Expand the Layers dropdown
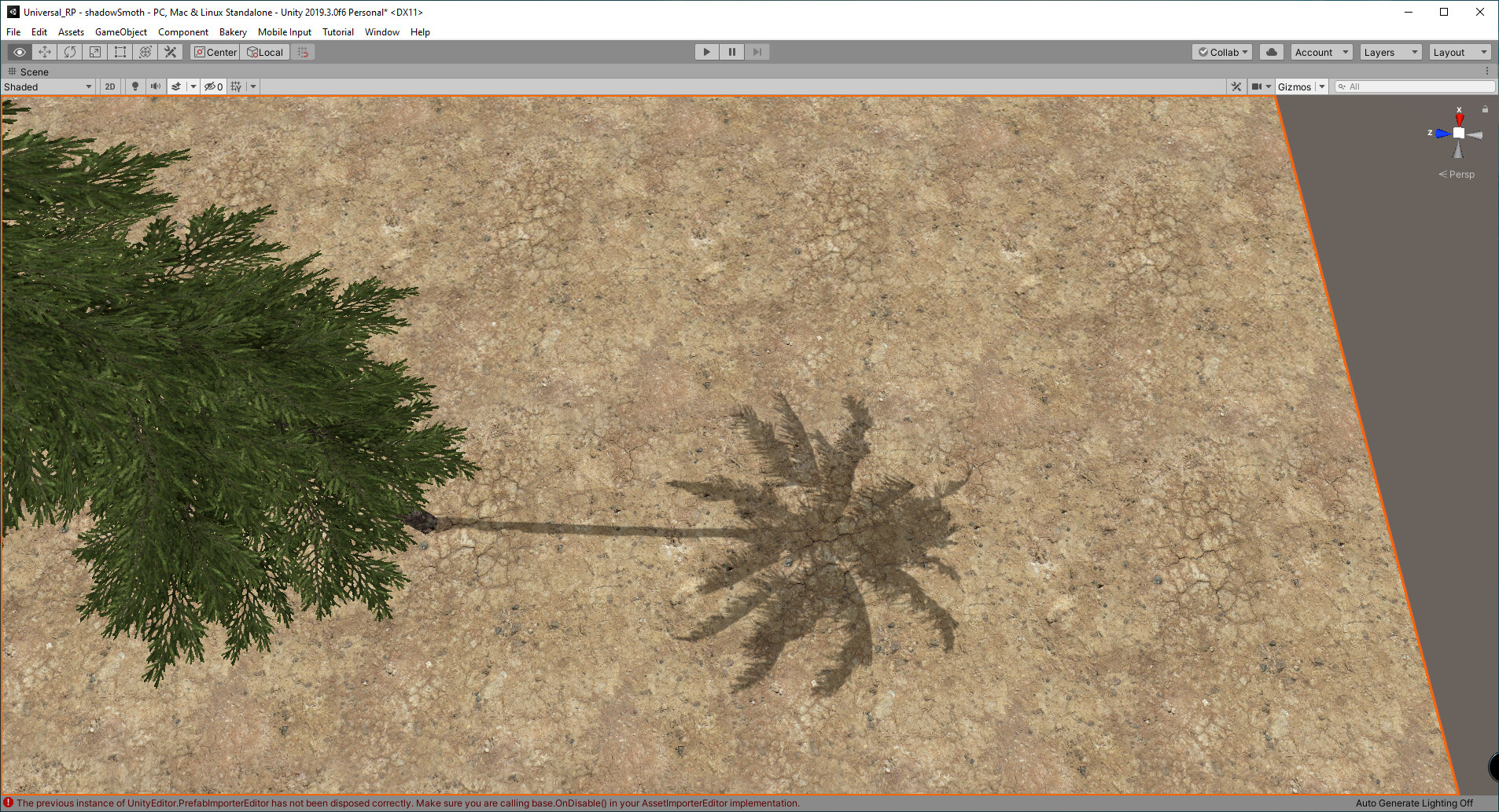The image size is (1499, 812). pos(1390,51)
